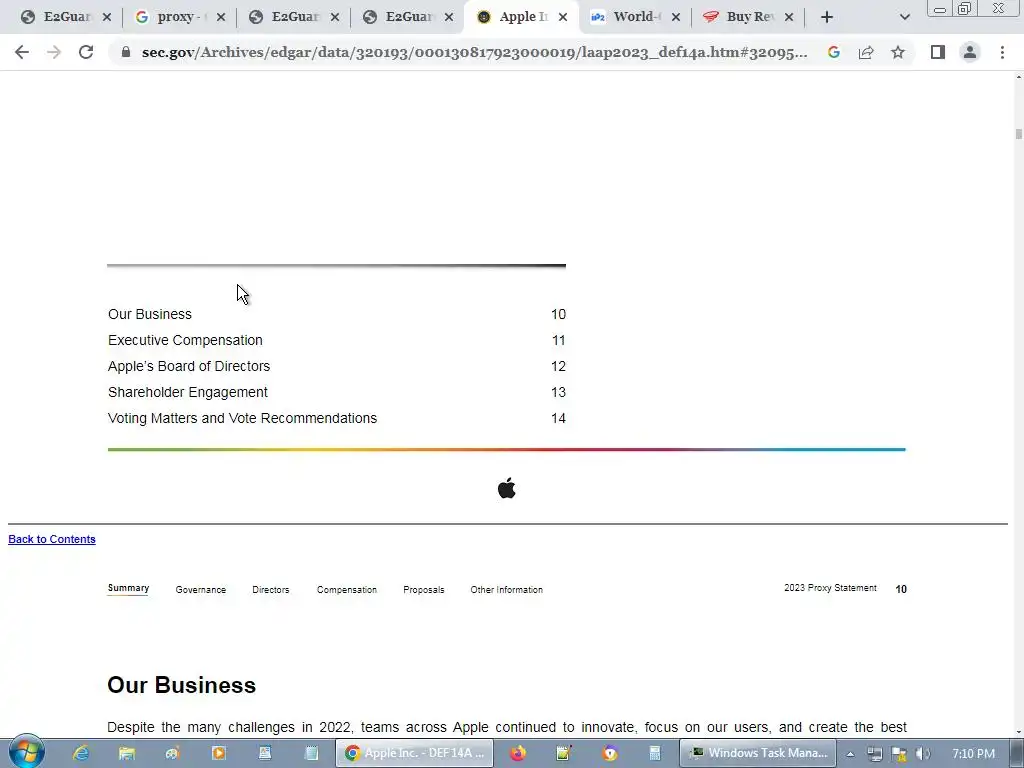Image resolution: width=1024 pixels, height=768 pixels.
Task: Click the Google icon in address bar
Action: (833, 52)
